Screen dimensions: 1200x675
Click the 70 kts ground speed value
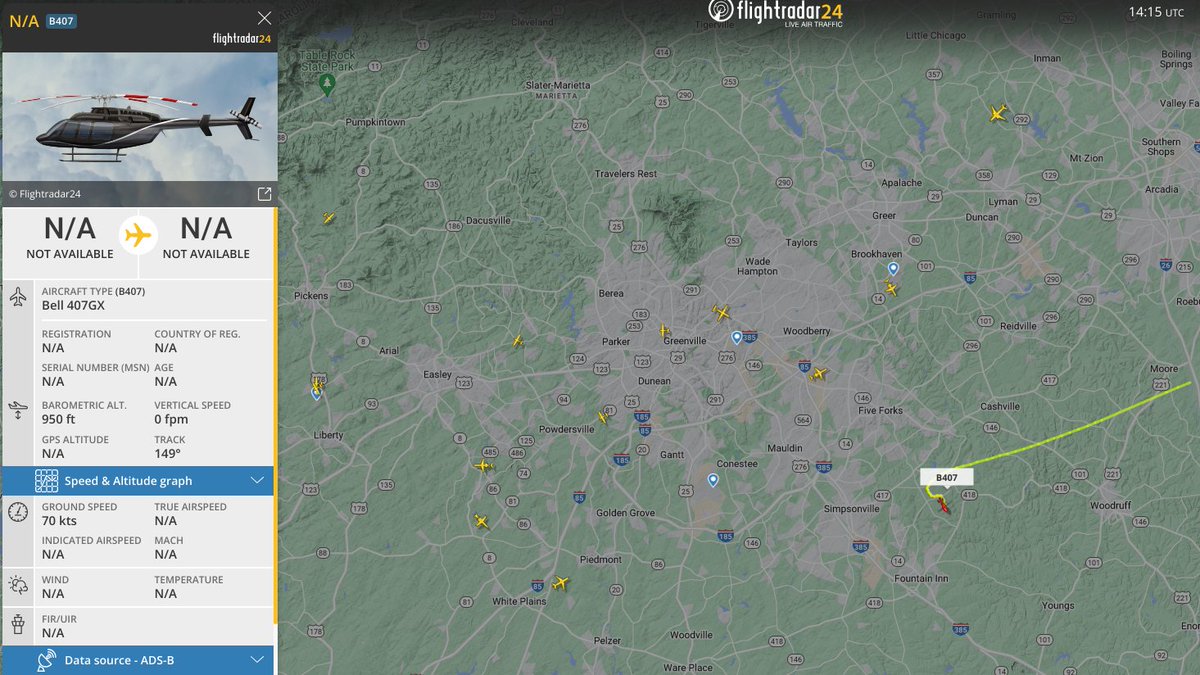[x=59, y=521]
